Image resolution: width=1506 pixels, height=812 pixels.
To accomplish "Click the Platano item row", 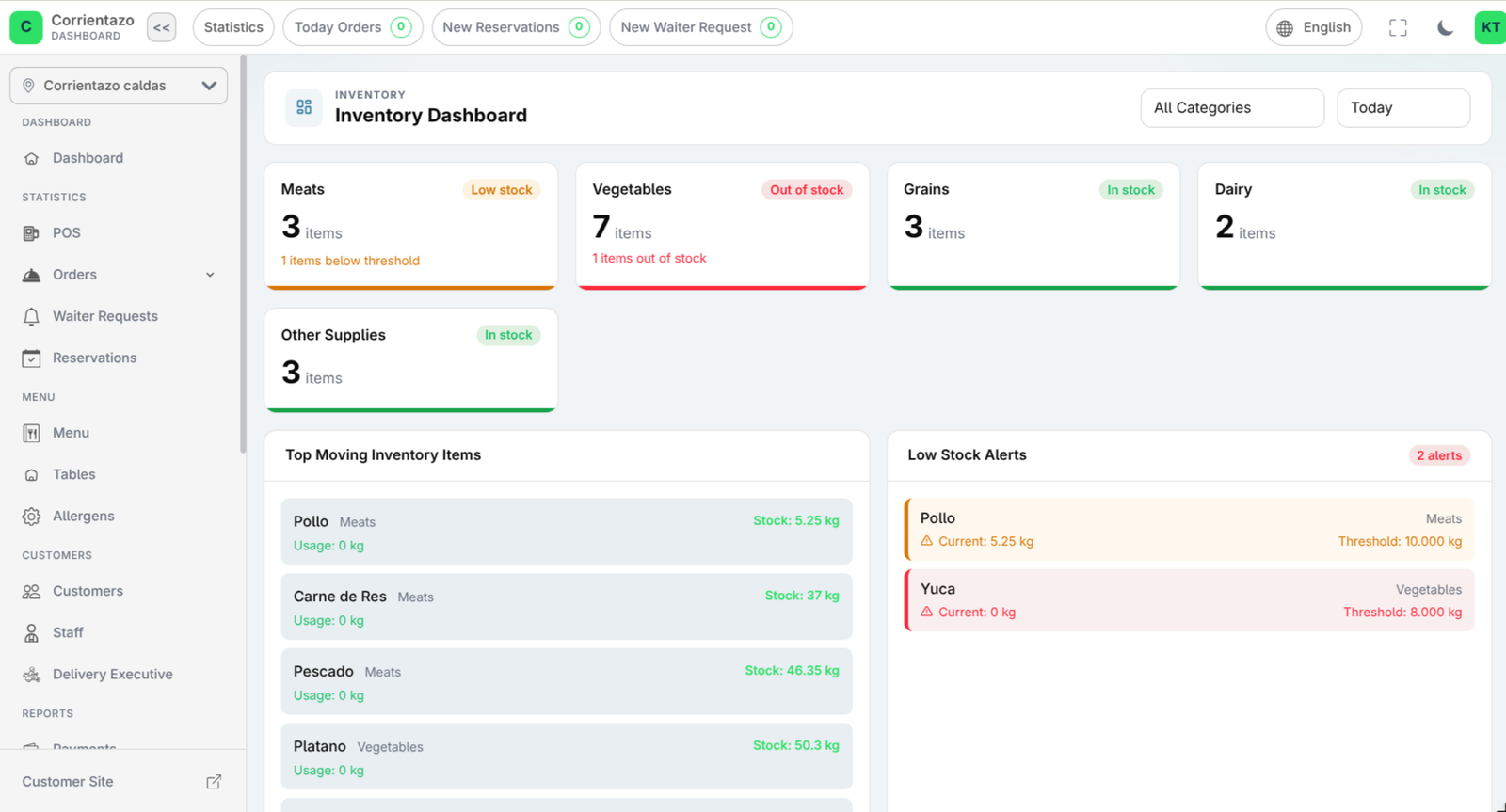I will [567, 756].
